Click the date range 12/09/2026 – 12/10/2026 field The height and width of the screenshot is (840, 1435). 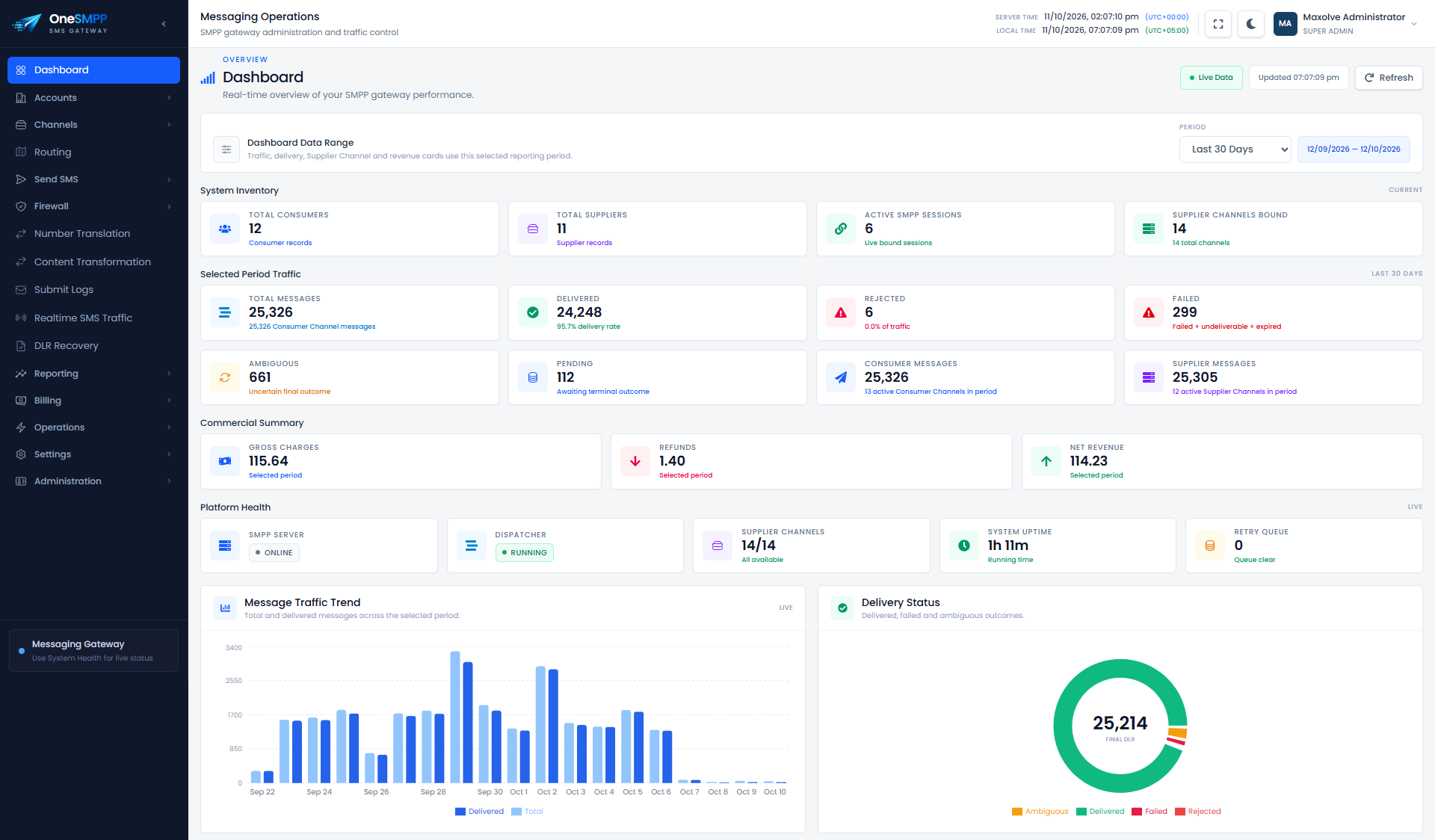[x=1354, y=149]
